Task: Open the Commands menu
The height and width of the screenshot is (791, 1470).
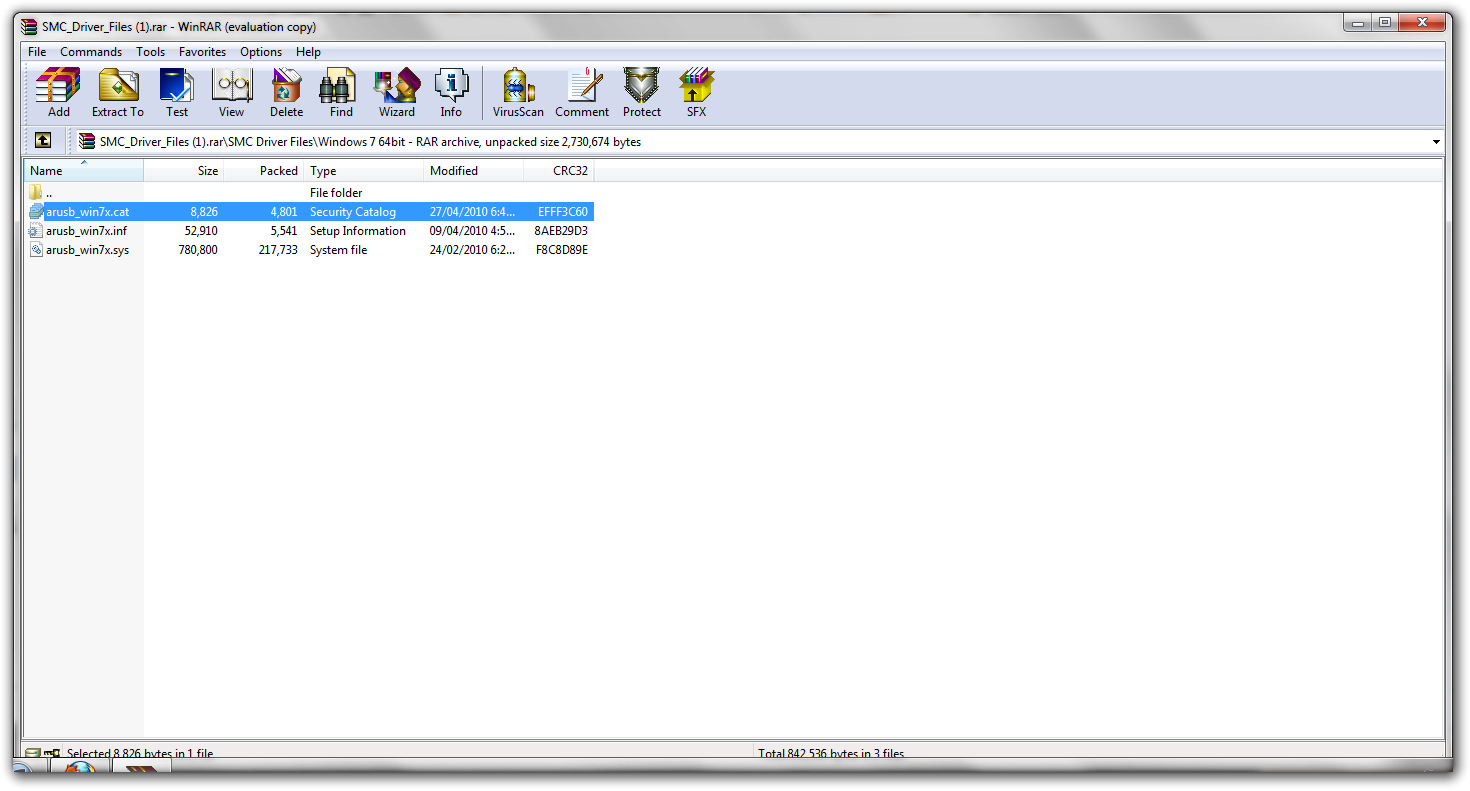Action: 91,52
